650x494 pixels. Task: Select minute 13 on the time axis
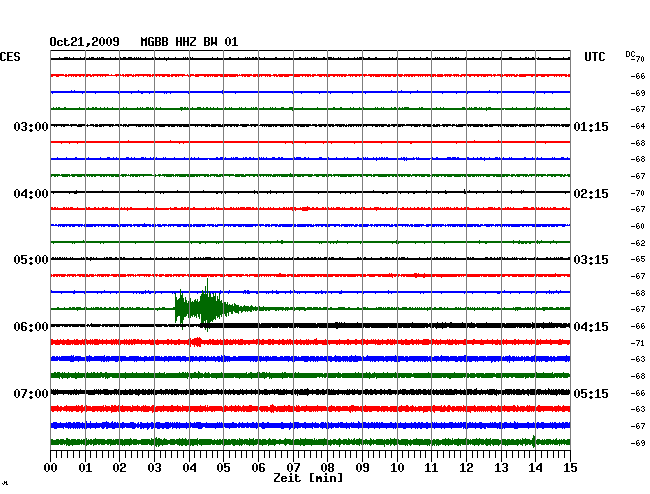[501, 467]
